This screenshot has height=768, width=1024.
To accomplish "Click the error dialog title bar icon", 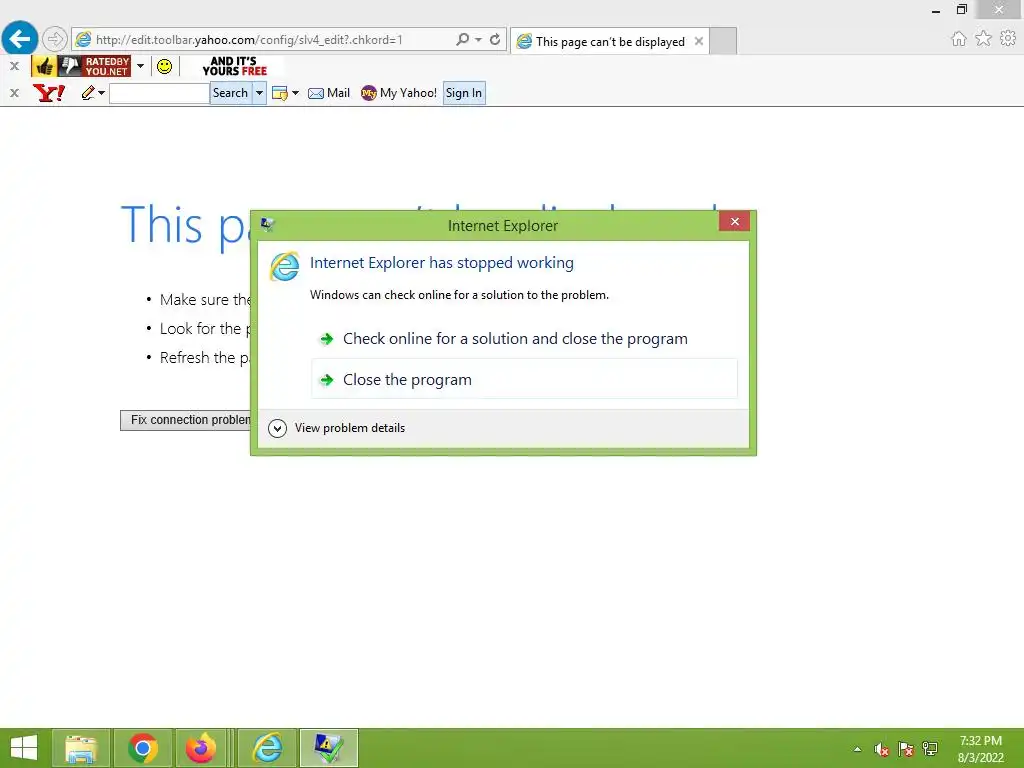I will click(268, 225).
